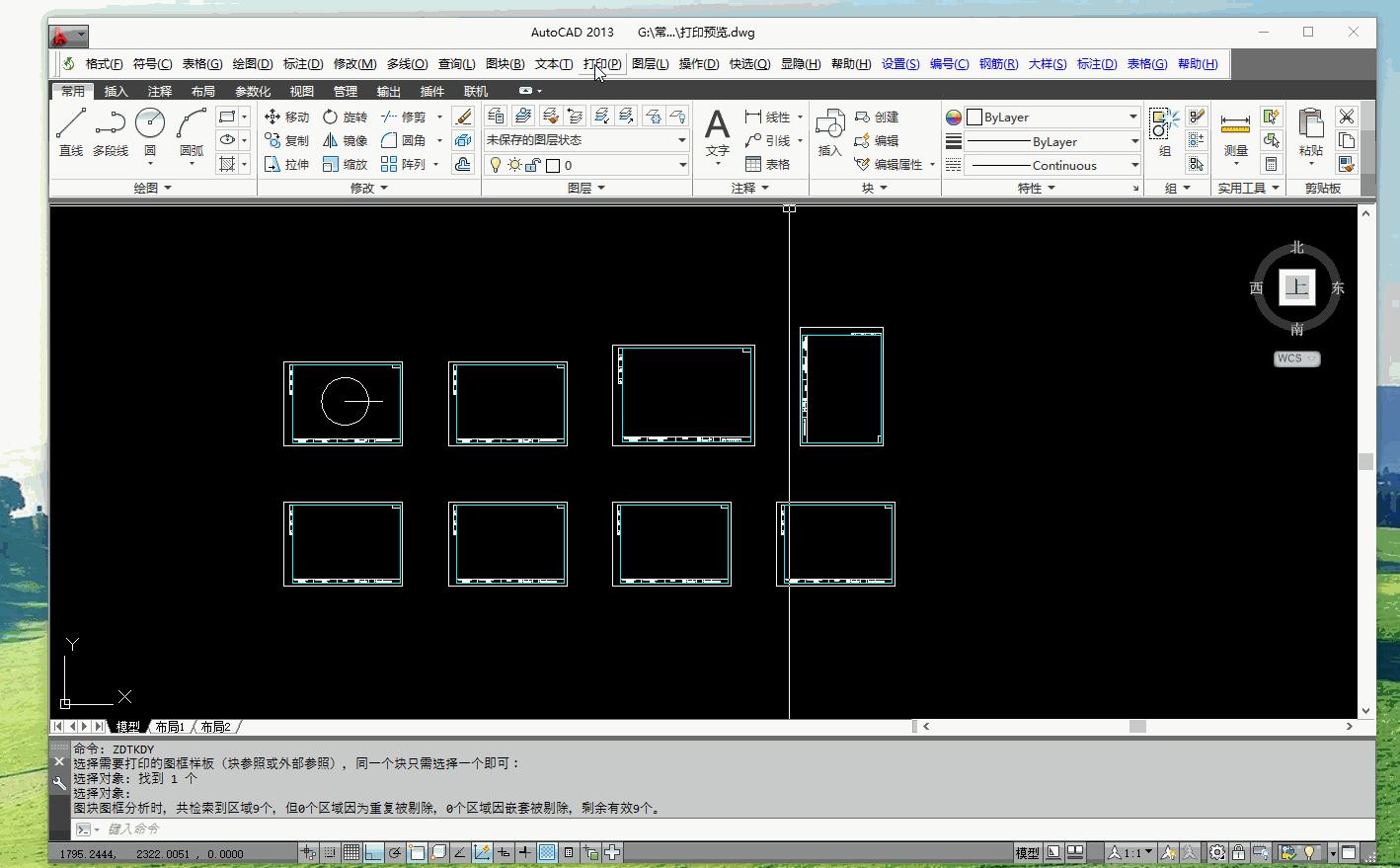Click the Cut scissors icon in clipboard panel

(1347, 117)
